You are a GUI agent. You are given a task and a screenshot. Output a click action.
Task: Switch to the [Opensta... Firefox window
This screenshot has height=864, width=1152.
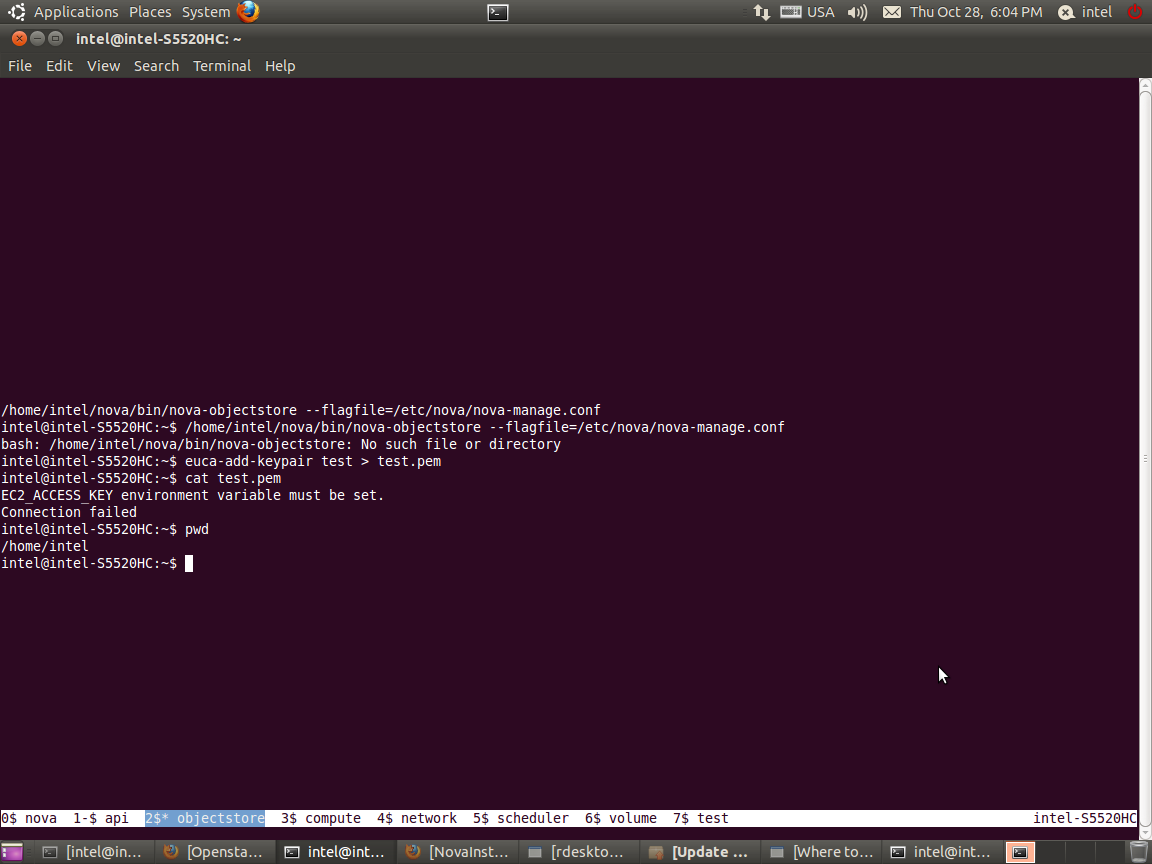215,852
